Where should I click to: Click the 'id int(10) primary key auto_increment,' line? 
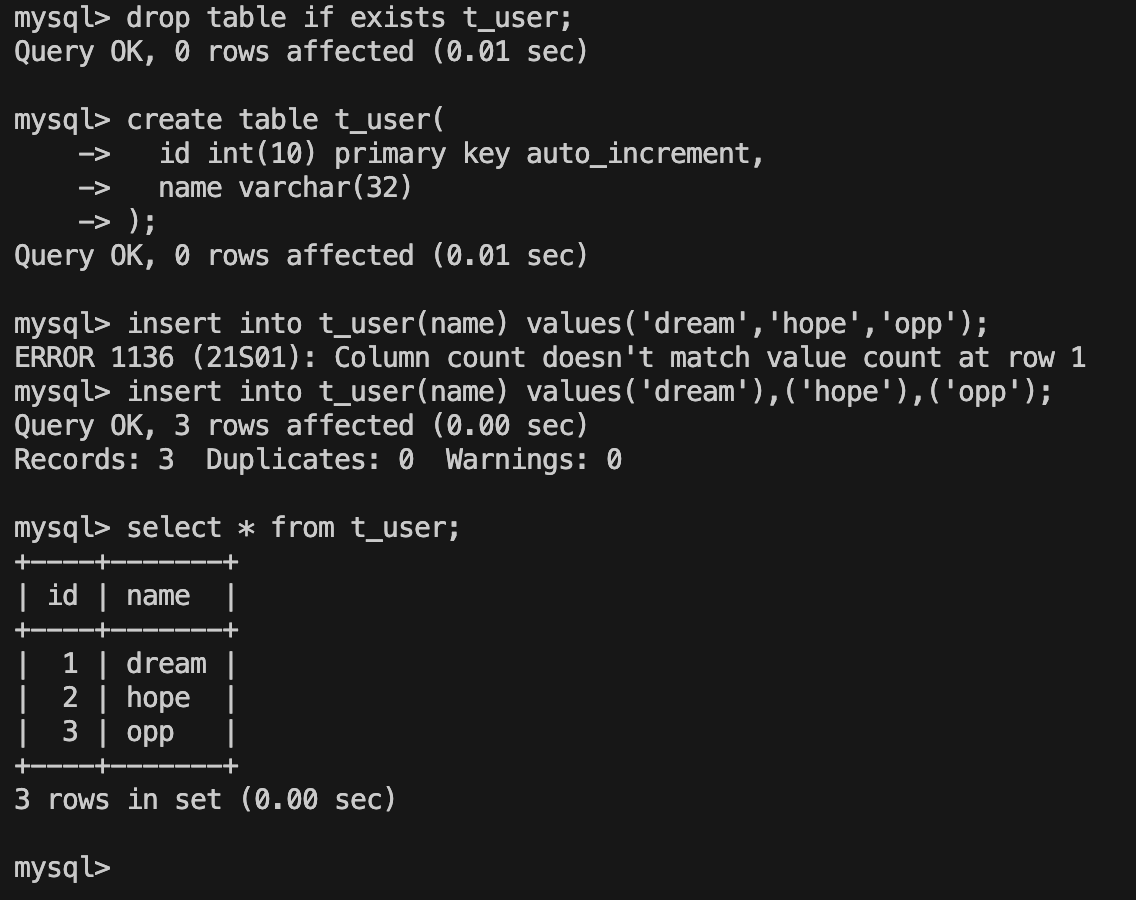[x=461, y=154]
